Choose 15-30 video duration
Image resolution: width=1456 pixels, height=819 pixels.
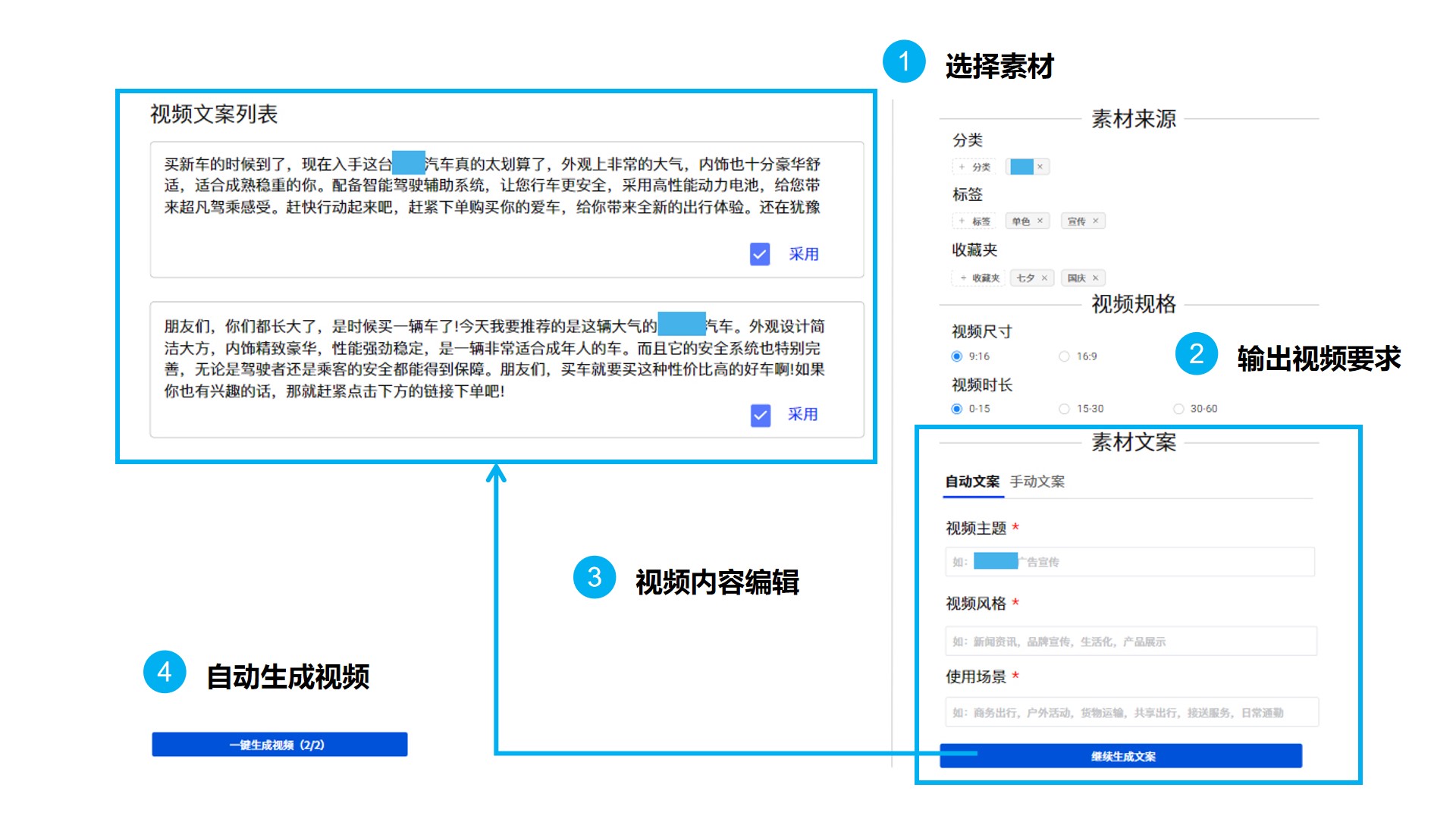(1064, 409)
